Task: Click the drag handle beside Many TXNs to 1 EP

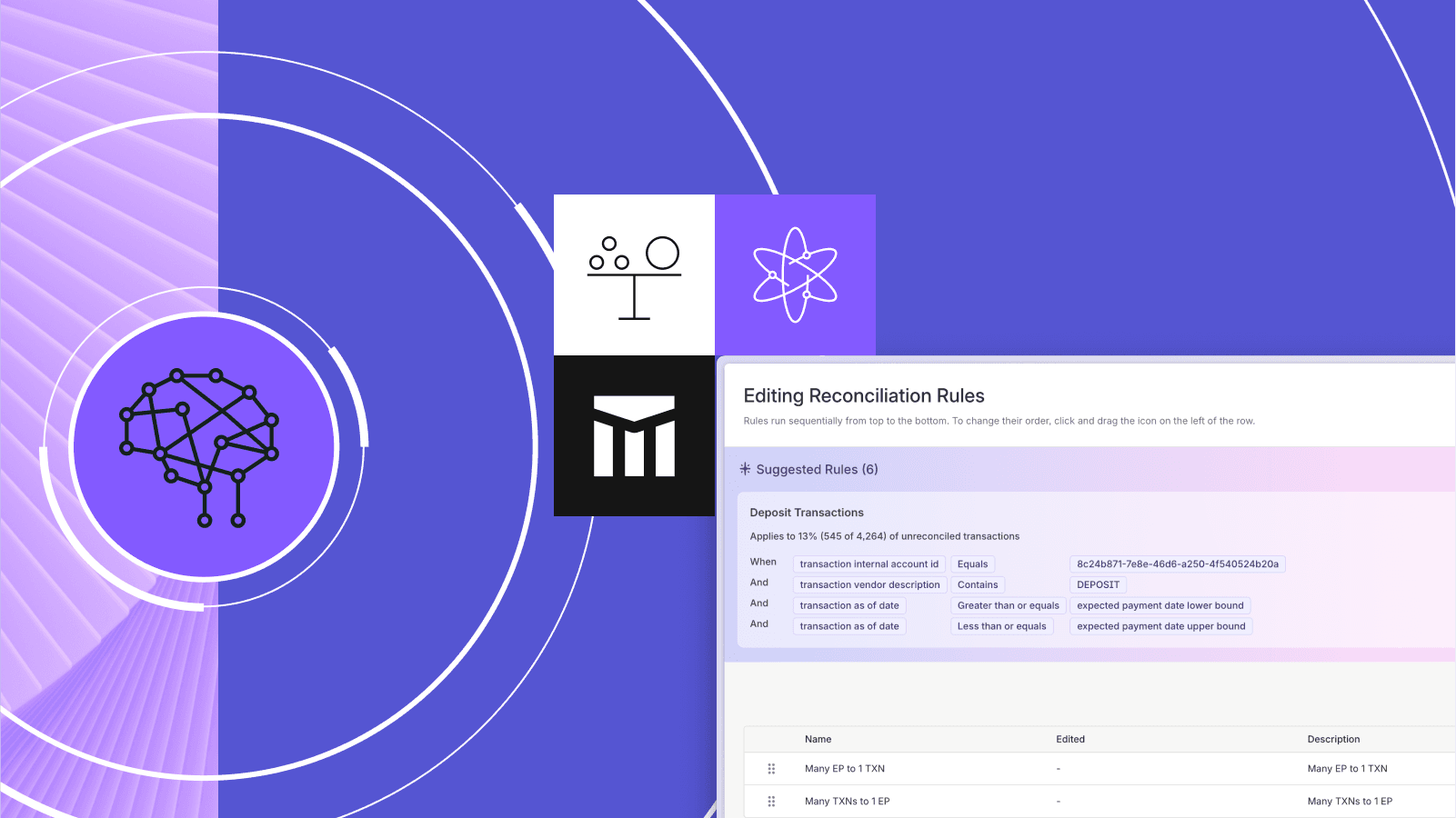Action: pos(770,801)
